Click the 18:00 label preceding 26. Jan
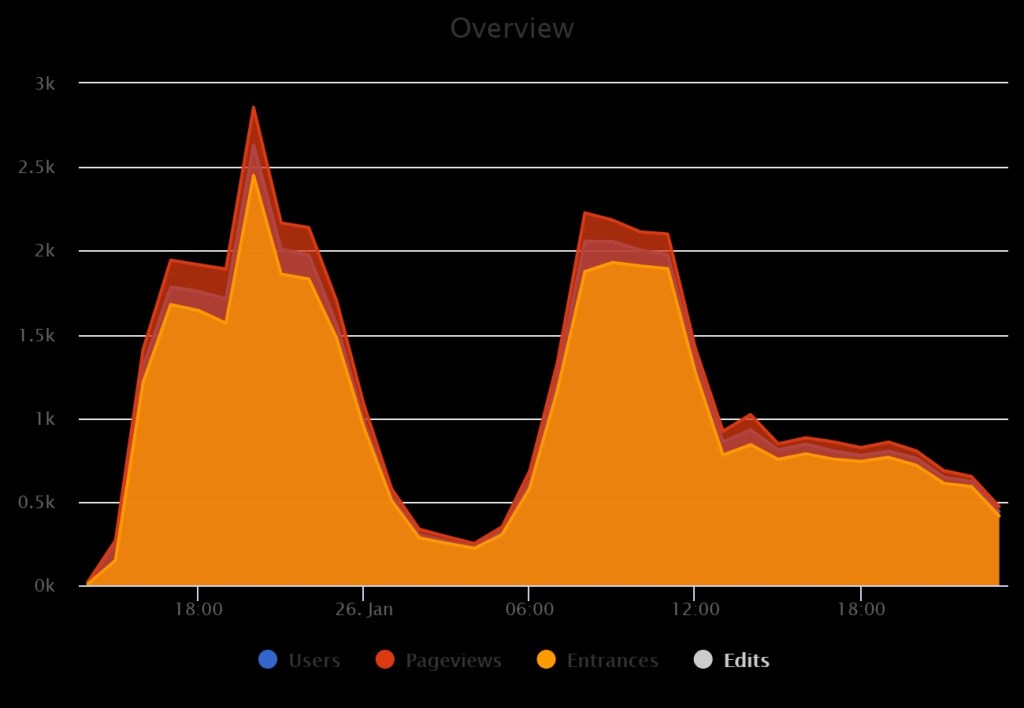Screen dimensions: 1024x708 198,609
